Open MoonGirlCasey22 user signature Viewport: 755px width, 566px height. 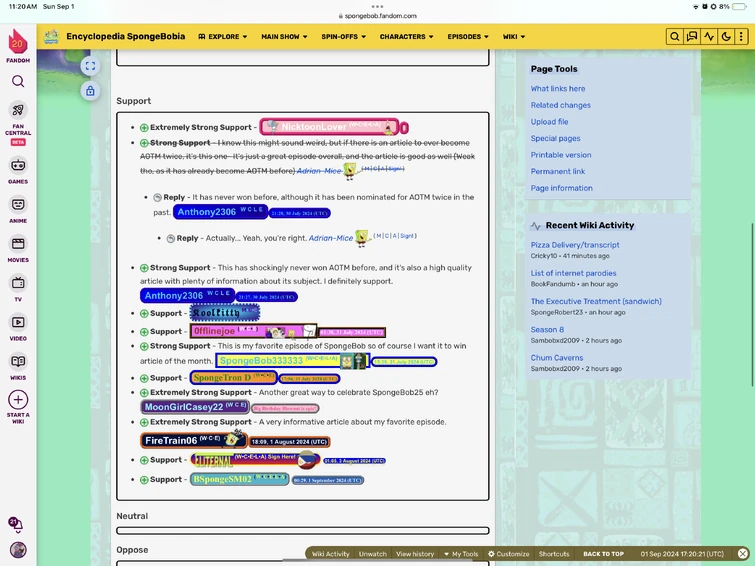tap(195, 407)
